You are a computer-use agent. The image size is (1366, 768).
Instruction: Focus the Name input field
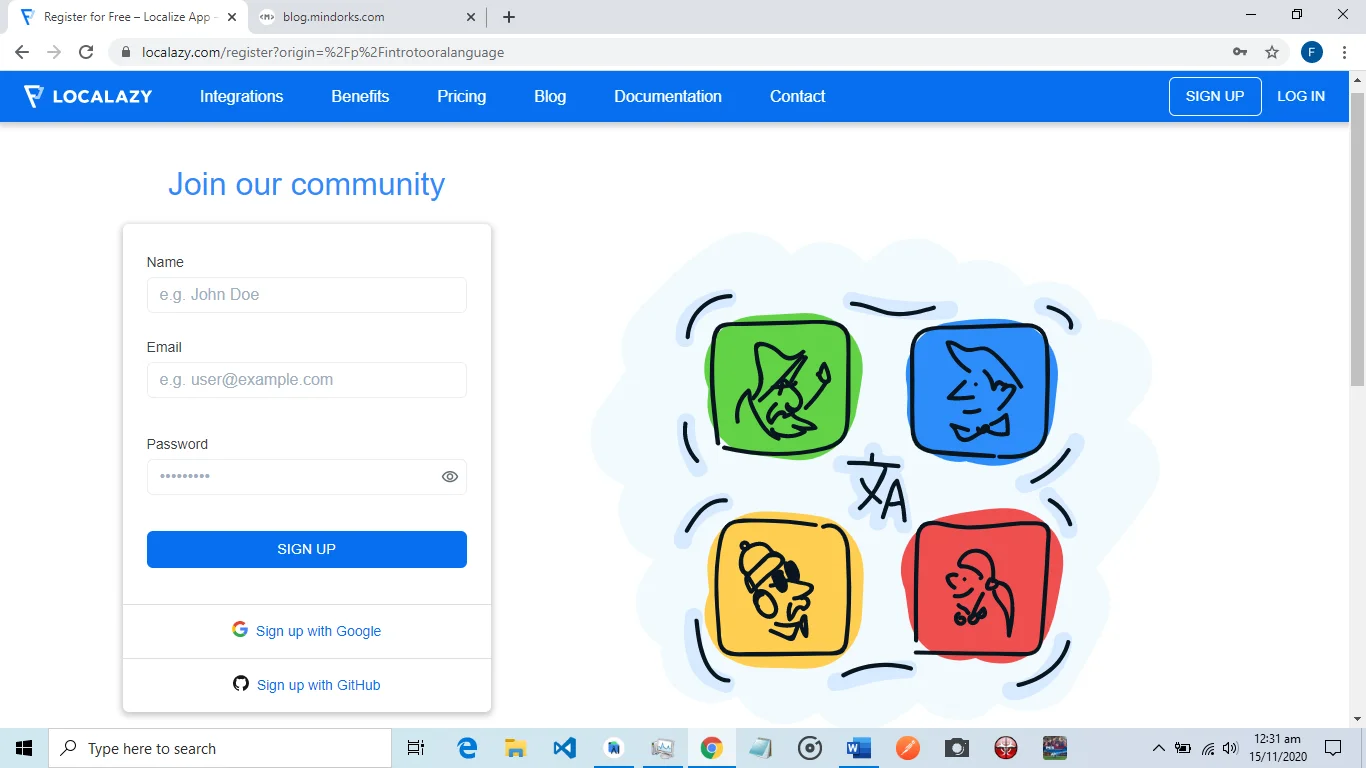[x=307, y=295]
